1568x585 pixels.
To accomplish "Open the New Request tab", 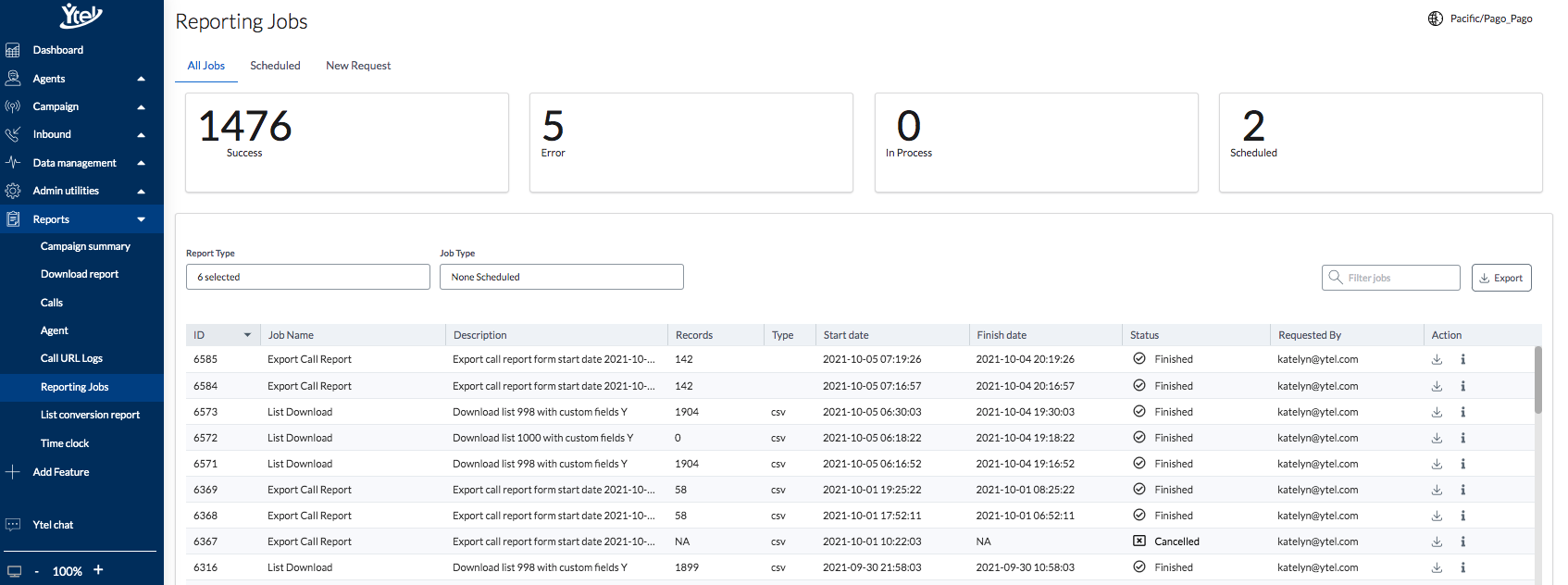I will [x=358, y=66].
